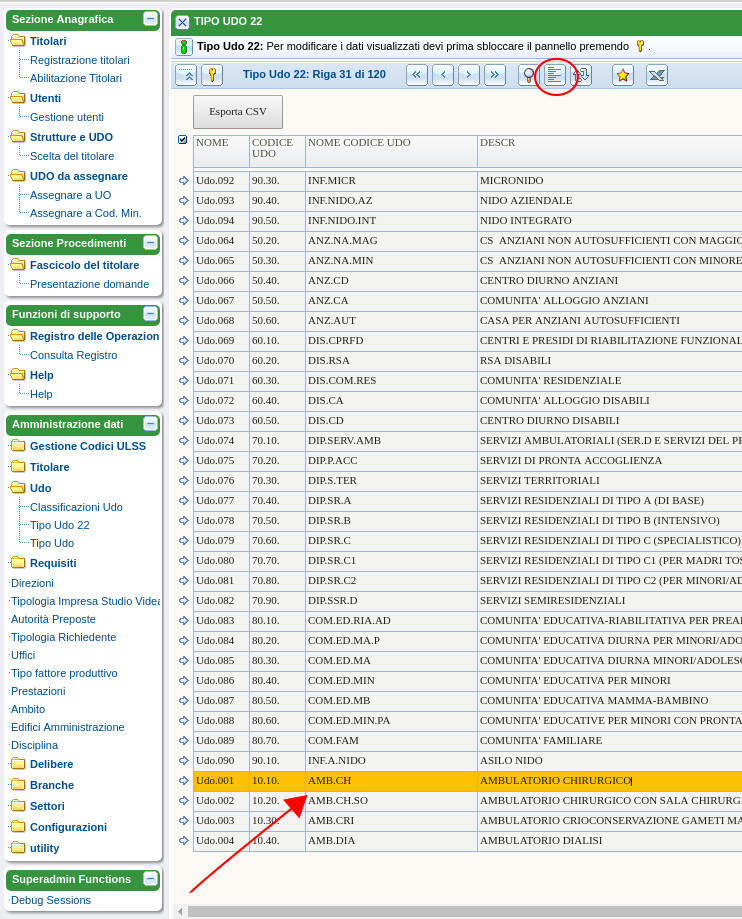Go to the first record
The image size is (742, 919).
click(x=417, y=75)
